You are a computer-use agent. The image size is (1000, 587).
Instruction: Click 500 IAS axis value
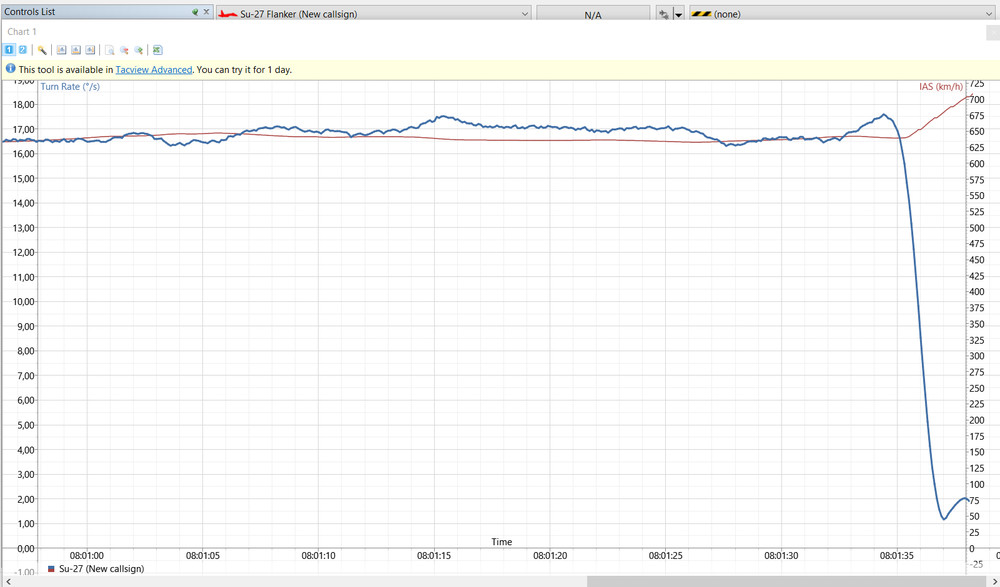976,228
